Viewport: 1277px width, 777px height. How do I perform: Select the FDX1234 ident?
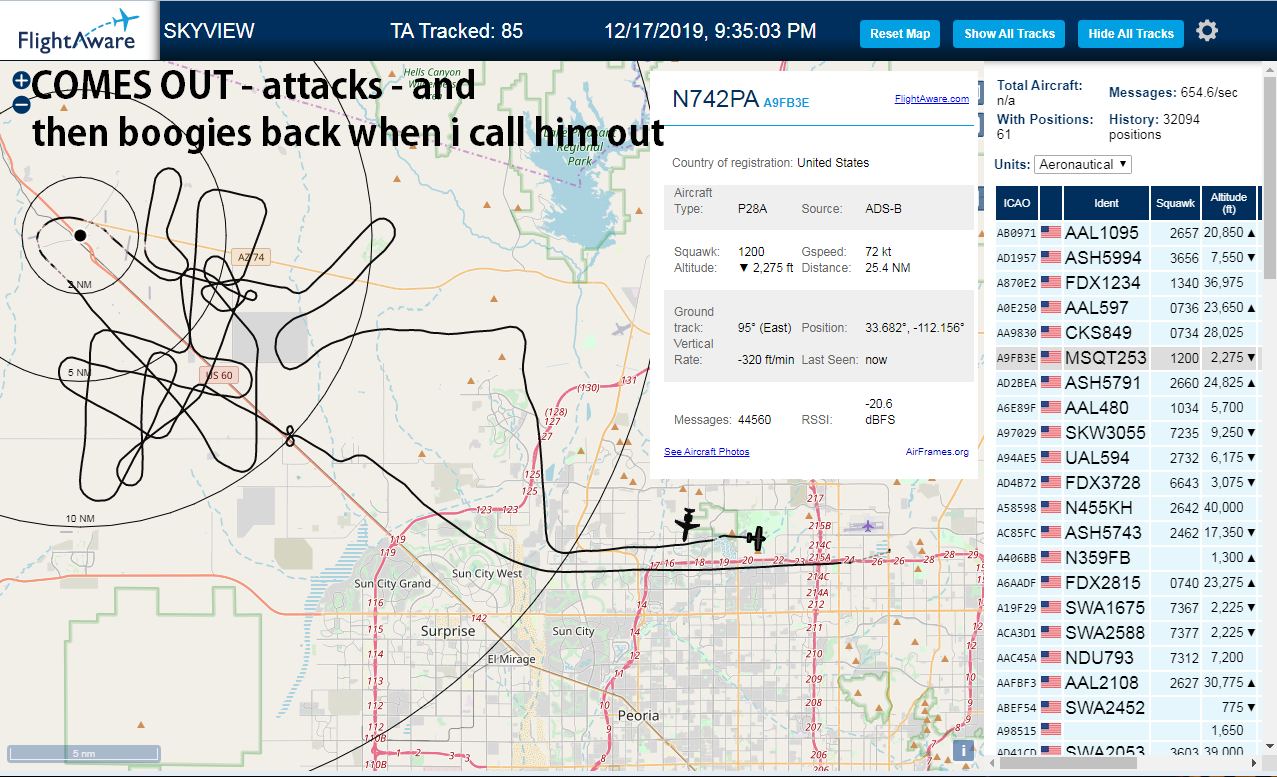(x=1102, y=283)
